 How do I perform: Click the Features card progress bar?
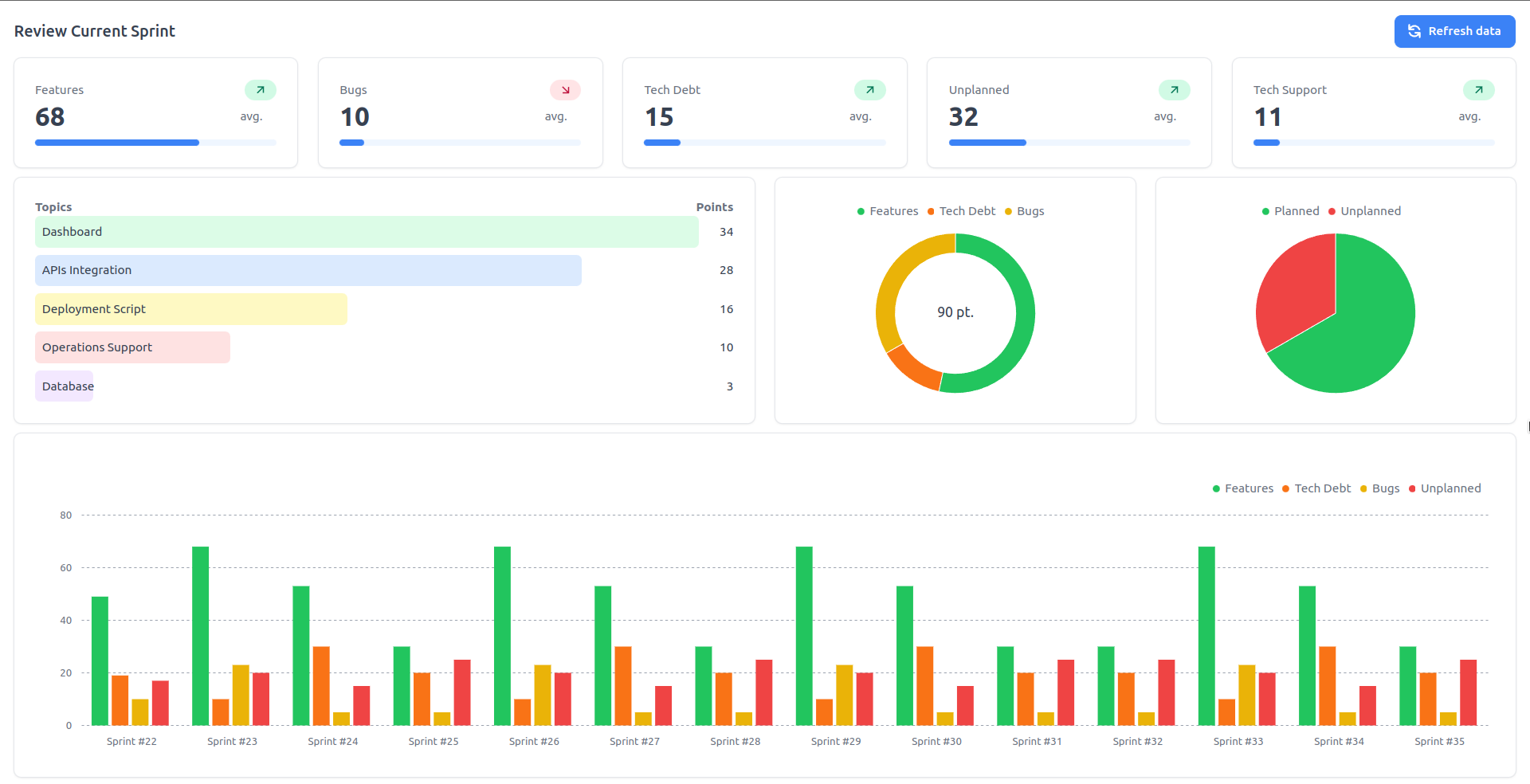coord(155,143)
